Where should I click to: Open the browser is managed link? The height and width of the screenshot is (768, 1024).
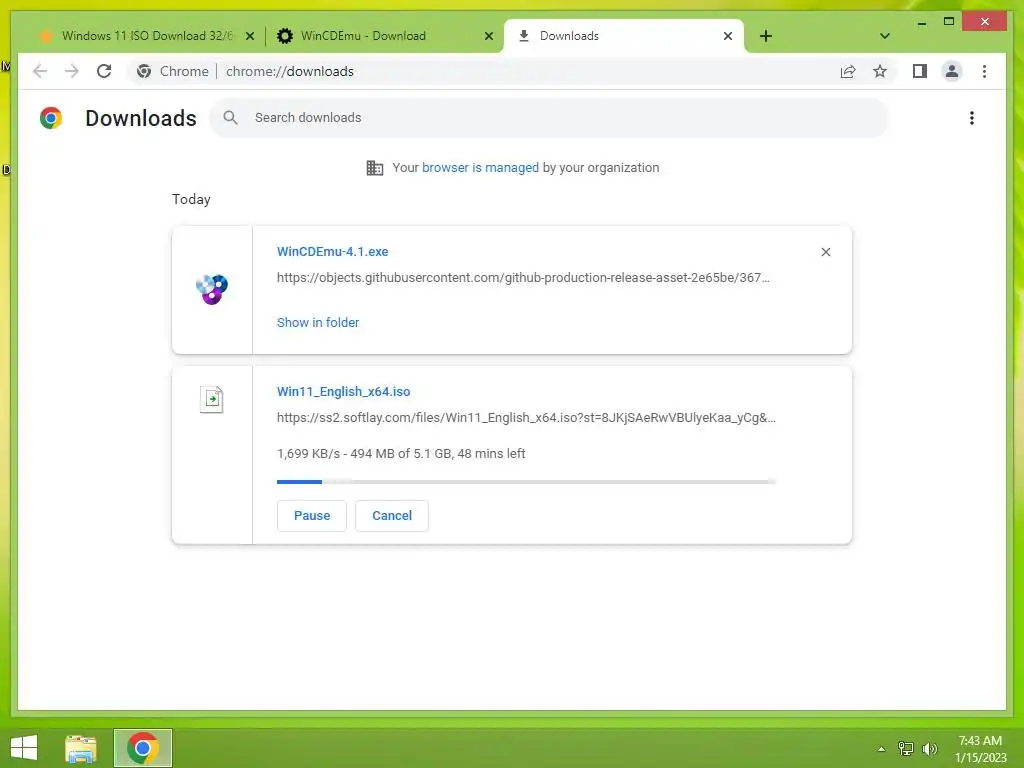click(x=480, y=168)
